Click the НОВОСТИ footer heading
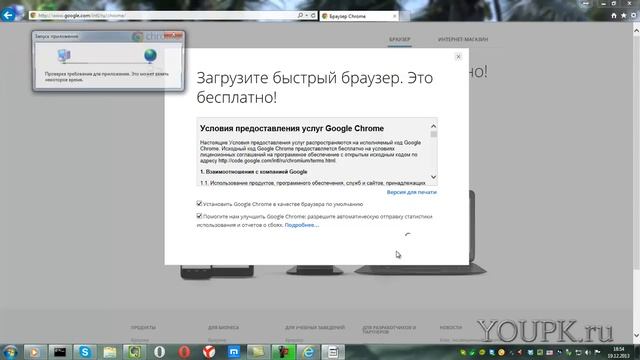Screen dimensions: 640x360 451,328
